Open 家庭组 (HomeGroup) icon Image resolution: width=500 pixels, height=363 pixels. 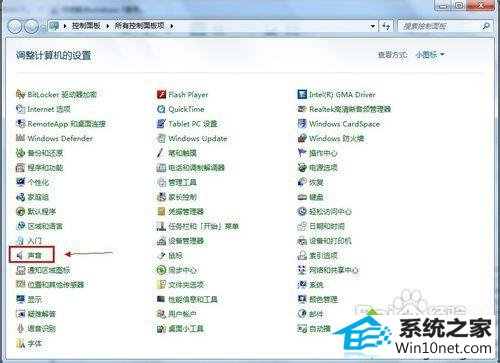pyautogui.click(x=21, y=197)
